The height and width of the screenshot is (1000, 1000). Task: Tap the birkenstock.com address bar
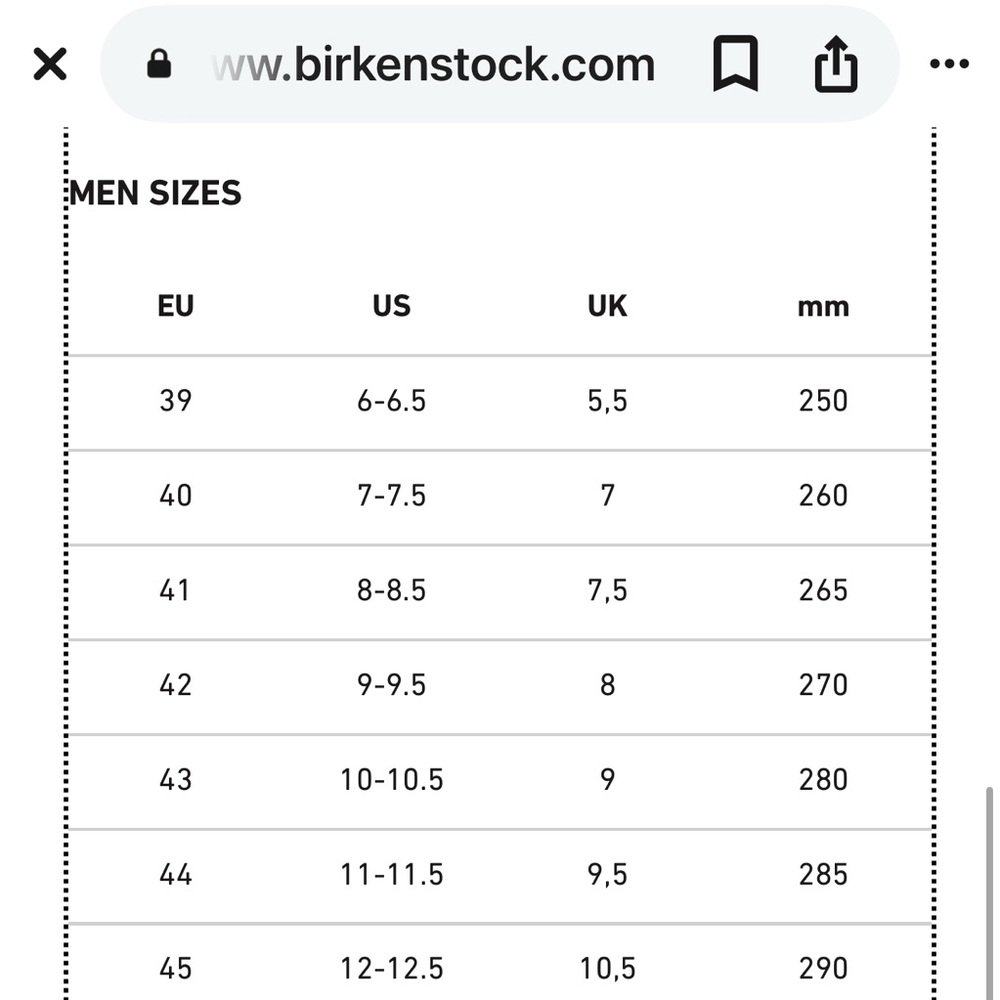[x=432, y=63]
